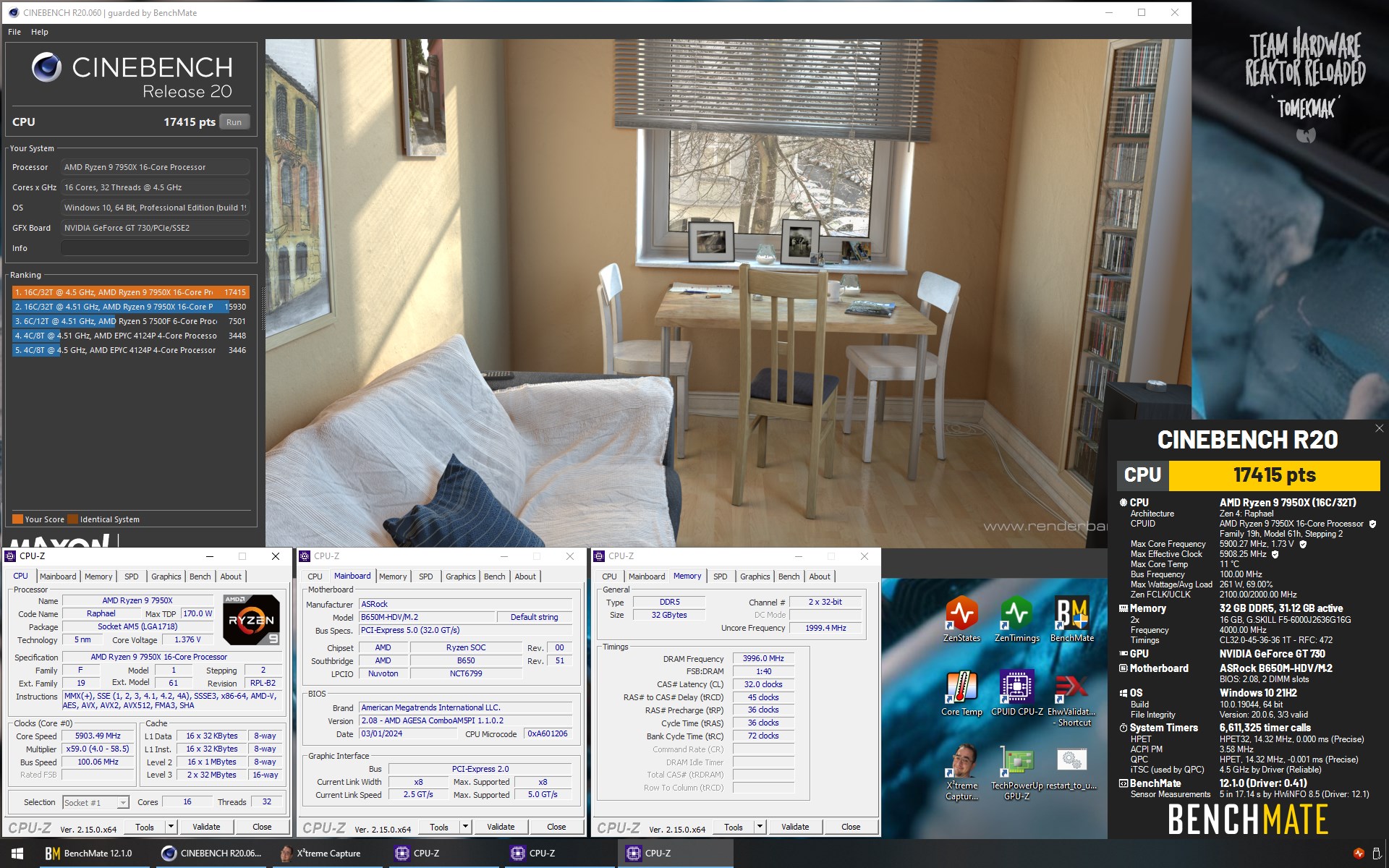The width and height of the screenshot is (1389, 868).
Task: Click Cinebench title bar app icon
Action: (13, 12)
